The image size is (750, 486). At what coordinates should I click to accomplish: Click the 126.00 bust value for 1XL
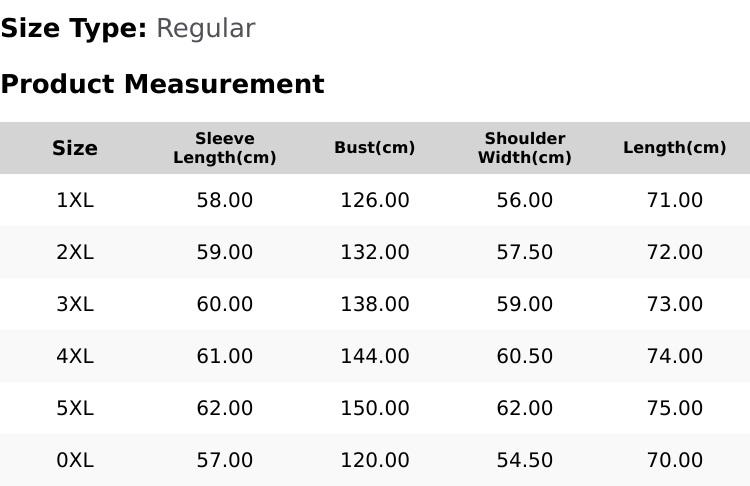pos(375,200)
